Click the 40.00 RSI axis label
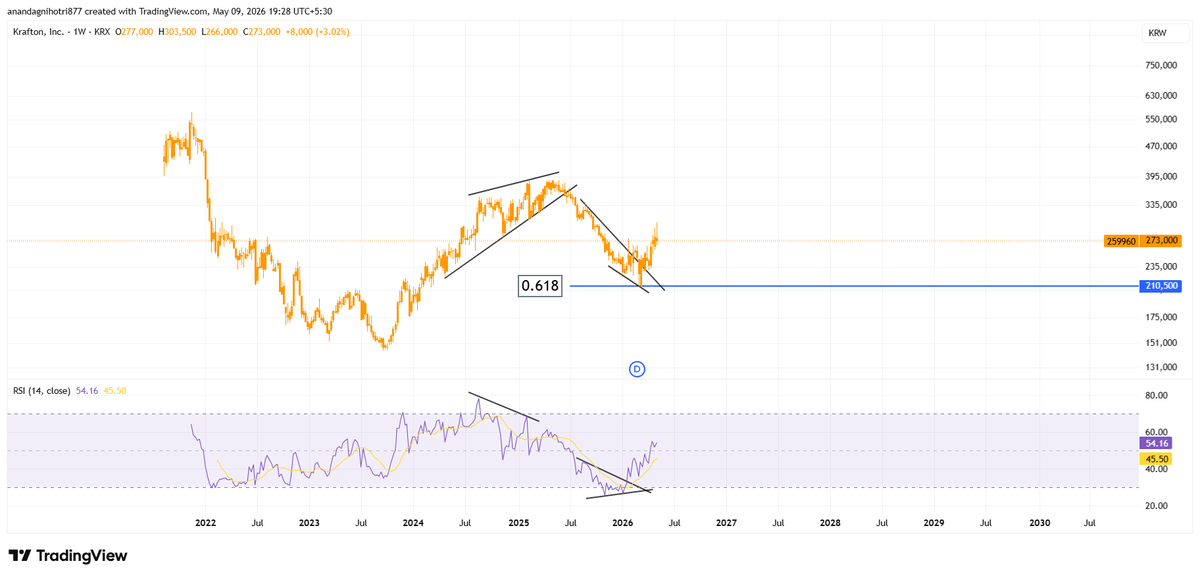This screenshot has width=1200, height=578. click(x=1157, y=469)
